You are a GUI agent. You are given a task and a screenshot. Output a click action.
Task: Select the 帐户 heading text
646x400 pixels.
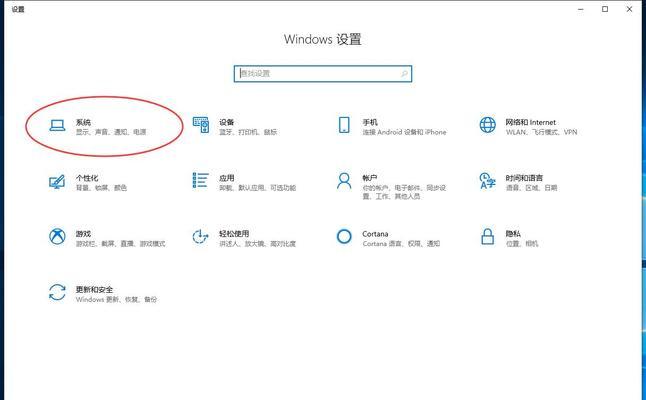click(x=370, y=178)
